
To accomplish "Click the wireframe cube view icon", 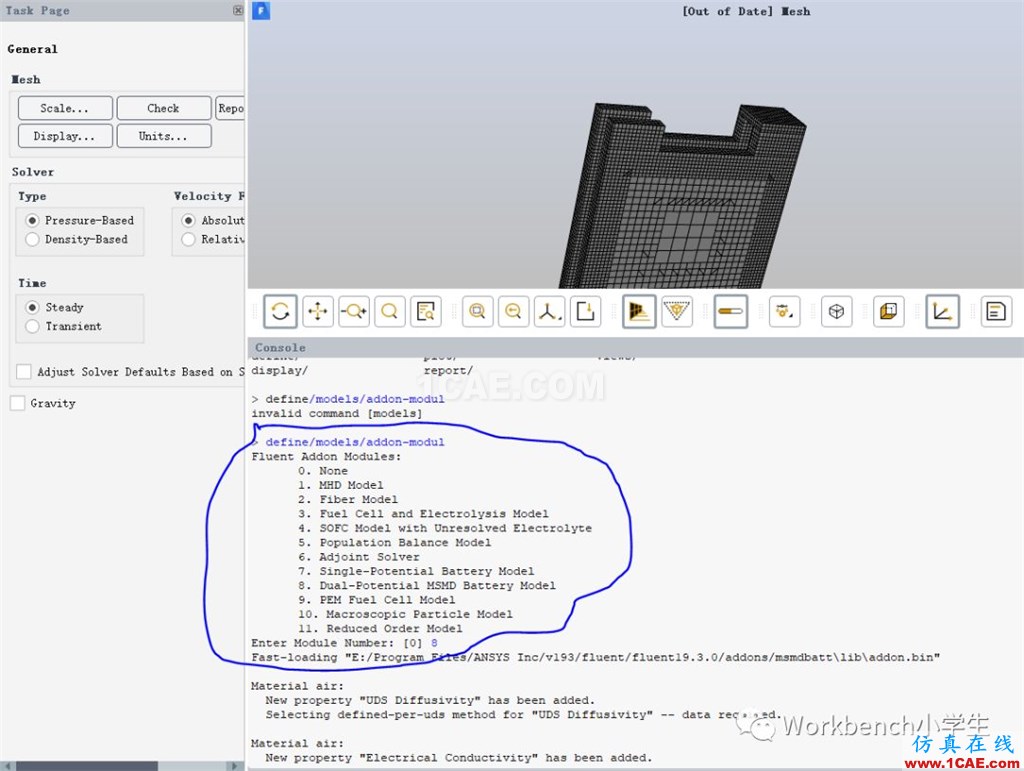I will coord(836,311).
